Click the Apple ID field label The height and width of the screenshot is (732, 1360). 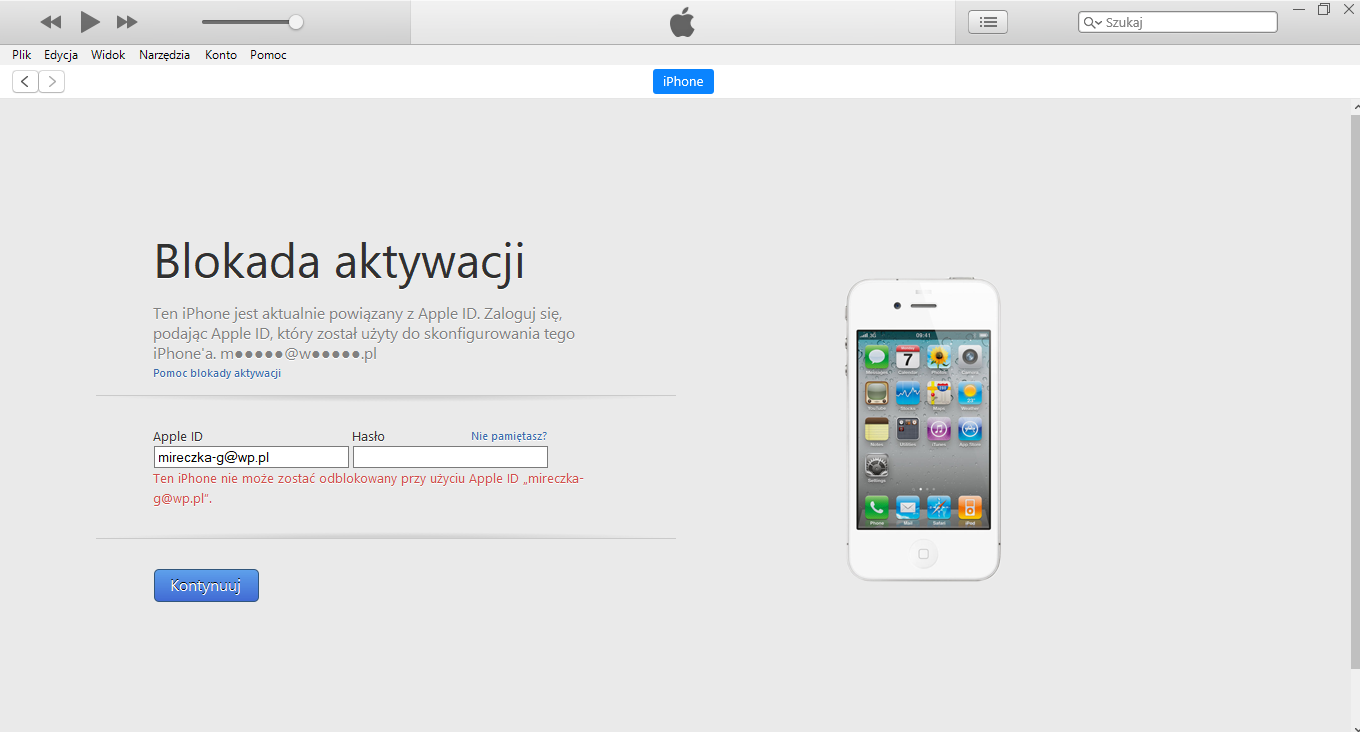(178, 436)
